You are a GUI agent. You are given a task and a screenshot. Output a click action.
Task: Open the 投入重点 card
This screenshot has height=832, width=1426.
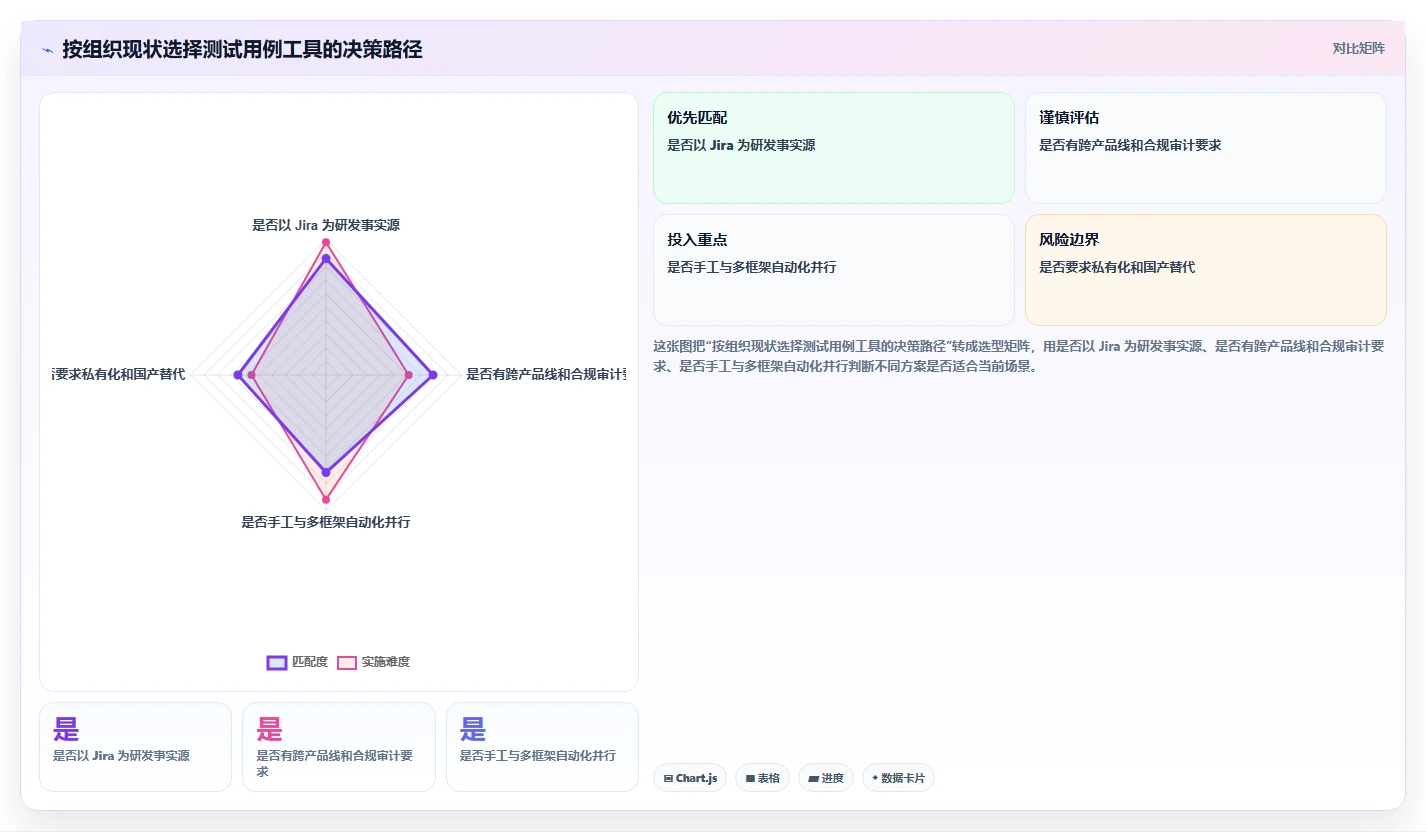coord(834,270)
